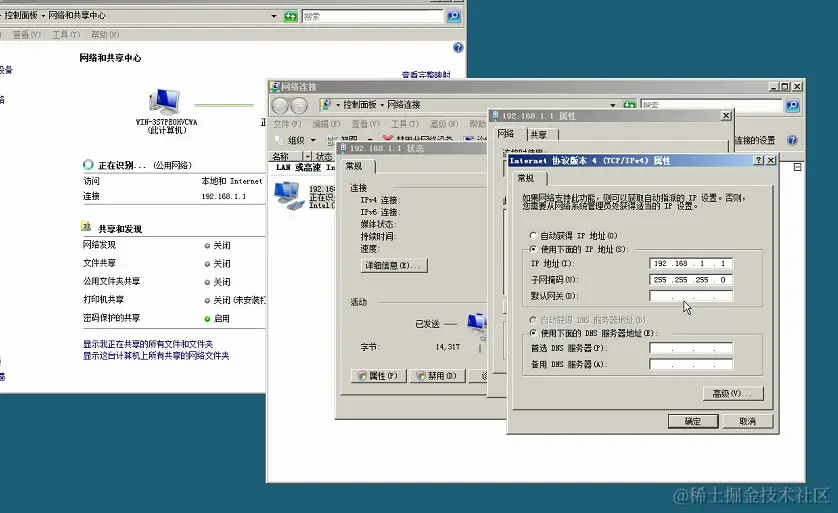
Task: Click refresh icon in 网络和共享中心 address bar
Action: click(290, 16)
